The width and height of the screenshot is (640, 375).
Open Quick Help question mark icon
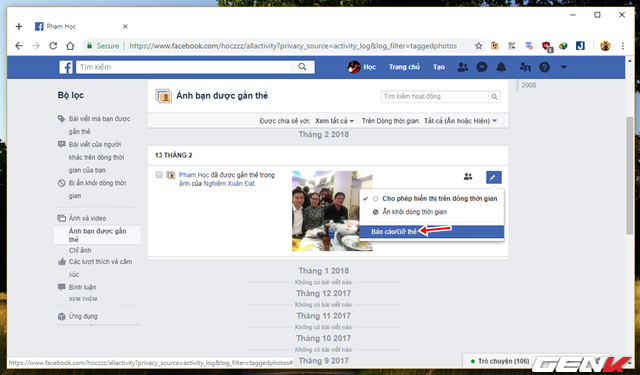coord(544,67)
